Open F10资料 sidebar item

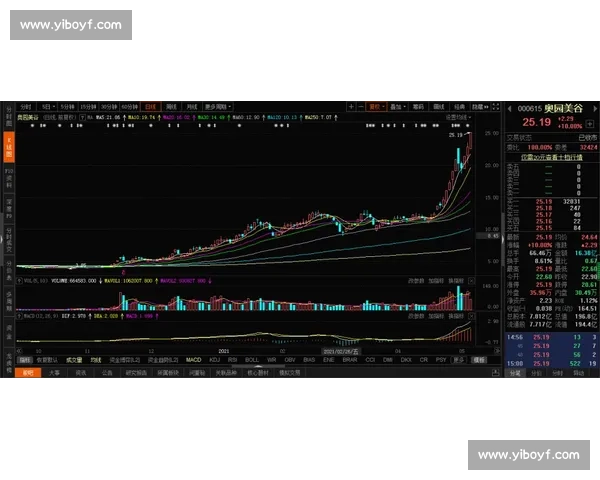(9, 178)
